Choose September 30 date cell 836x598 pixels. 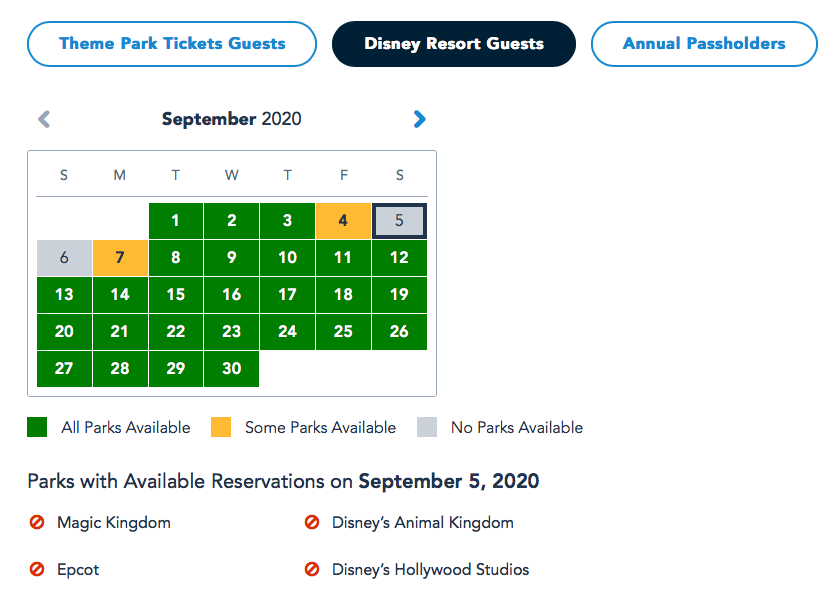tap(231, 368)
